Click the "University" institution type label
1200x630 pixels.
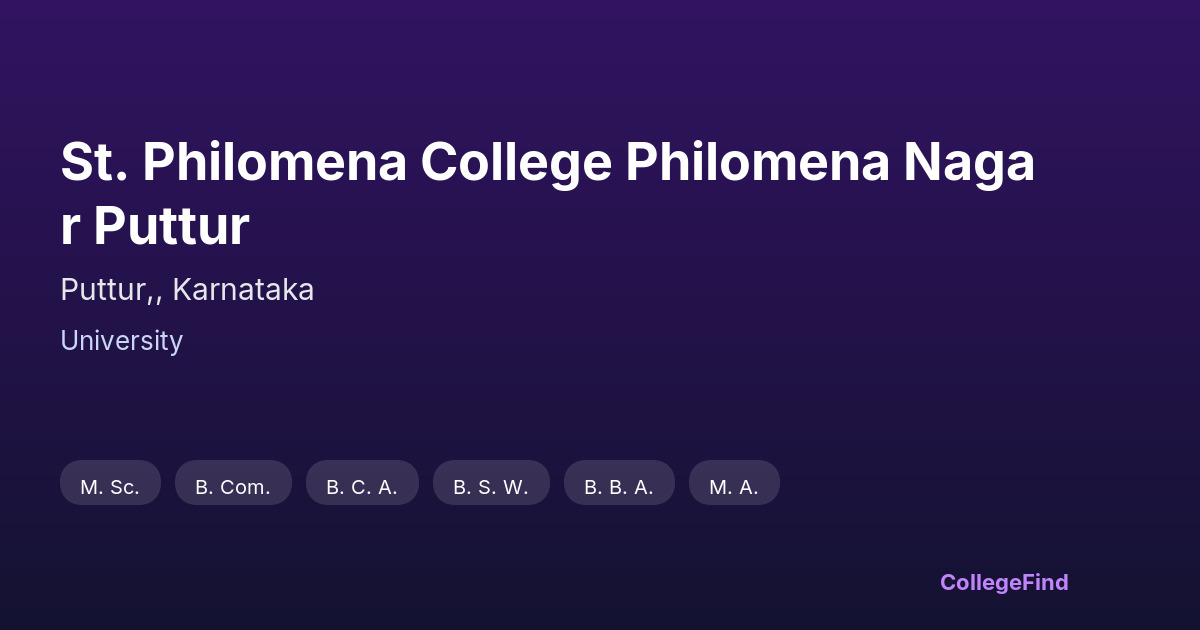point(121,341)
